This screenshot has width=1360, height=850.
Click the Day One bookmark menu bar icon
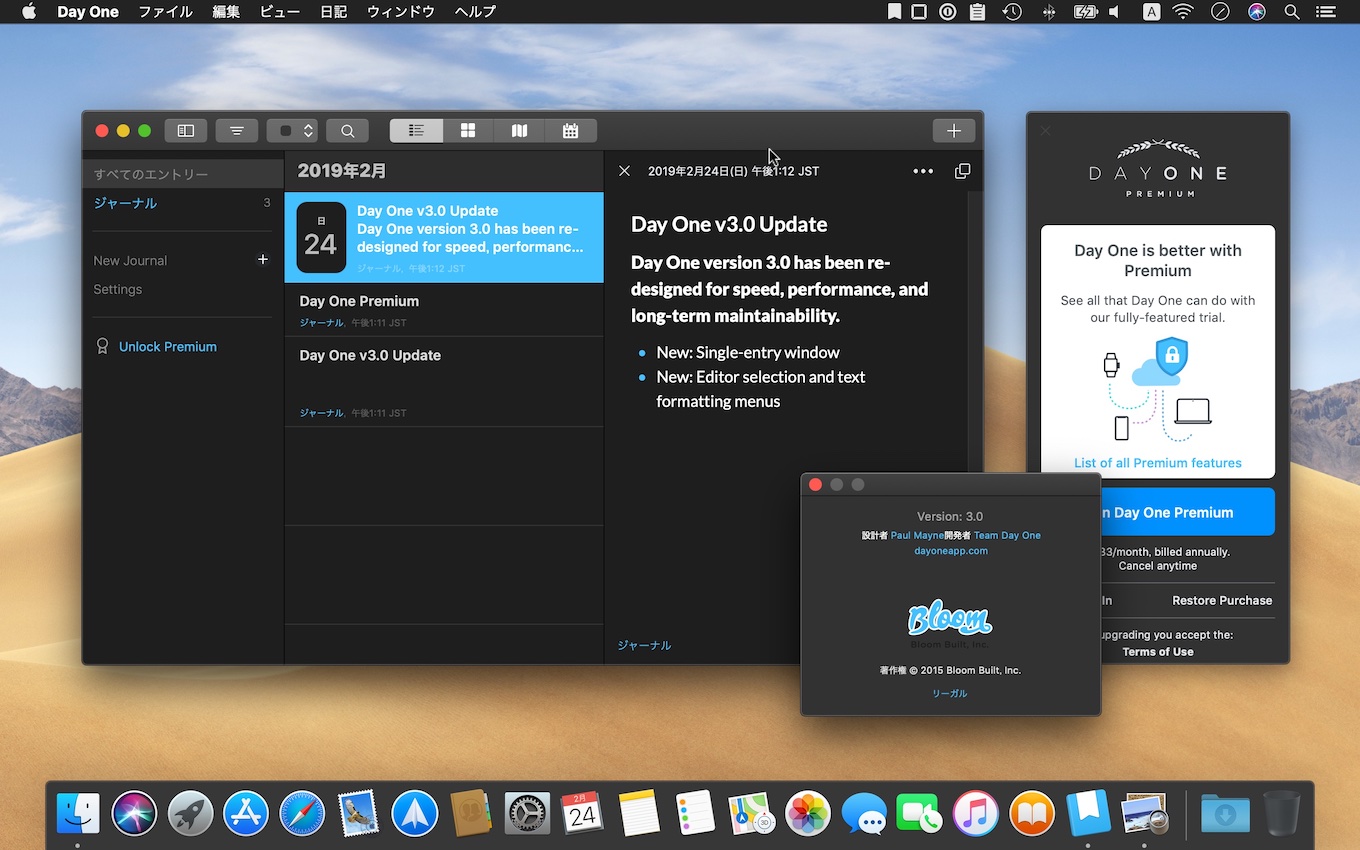click(894, 12)
